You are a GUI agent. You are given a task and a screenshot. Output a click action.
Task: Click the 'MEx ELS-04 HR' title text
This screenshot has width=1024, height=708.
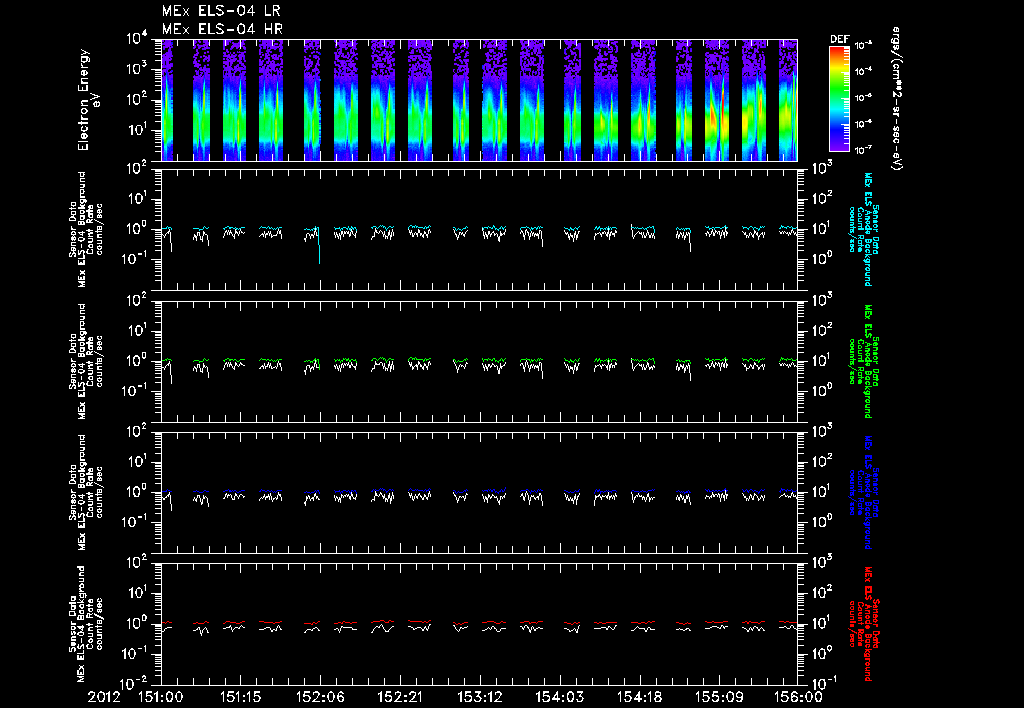(x=222, y=29)
